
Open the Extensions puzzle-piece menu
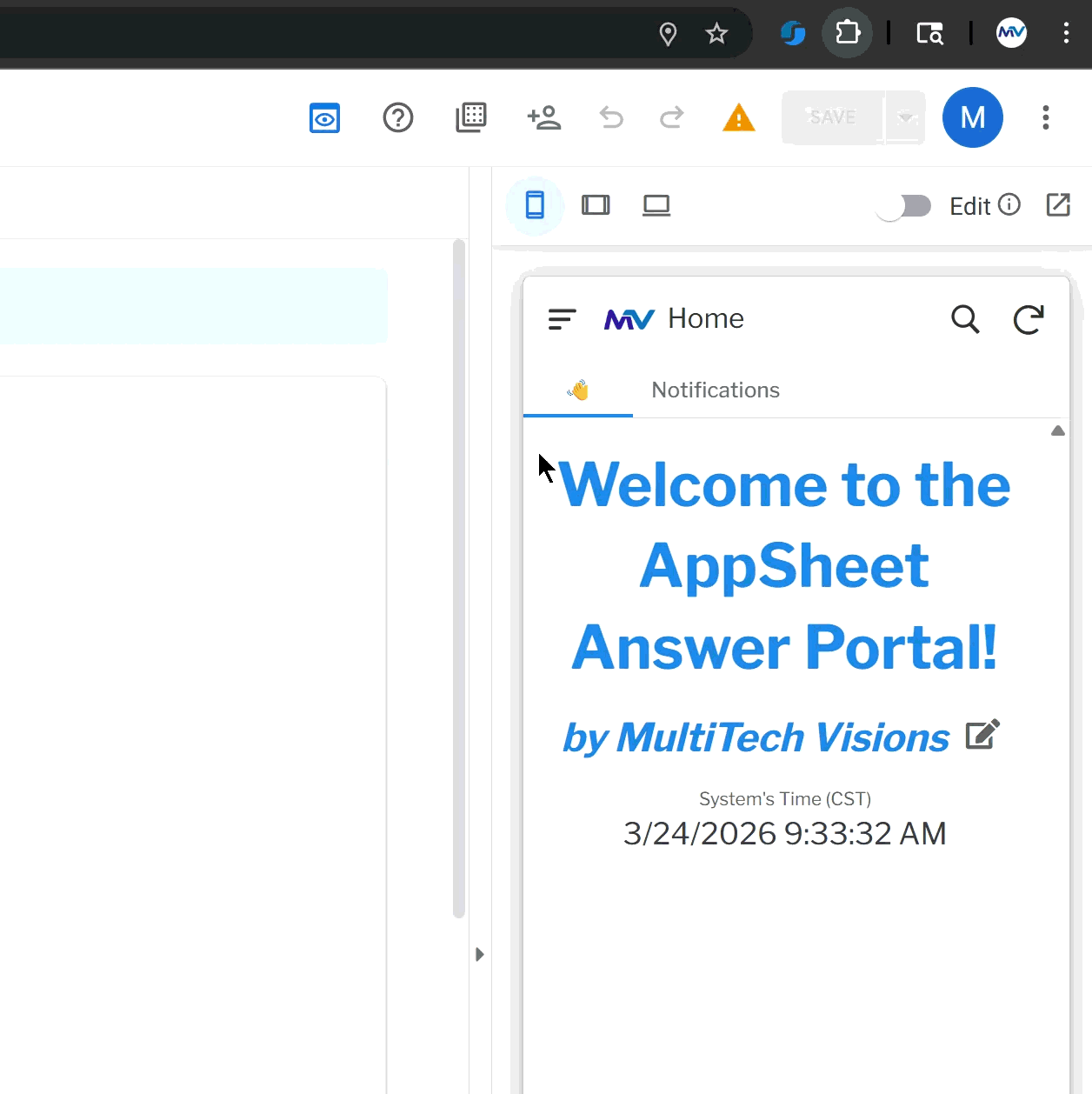click(x=847, y=34)
